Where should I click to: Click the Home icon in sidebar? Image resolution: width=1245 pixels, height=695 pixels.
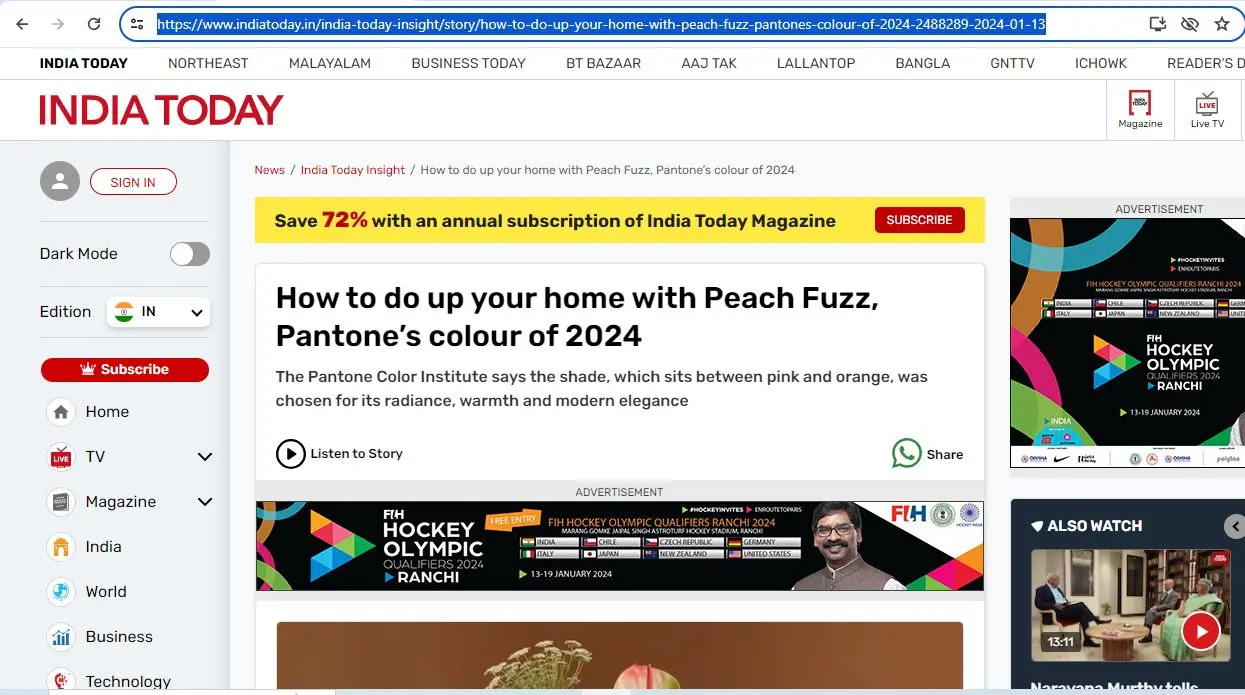coord(61,412)
